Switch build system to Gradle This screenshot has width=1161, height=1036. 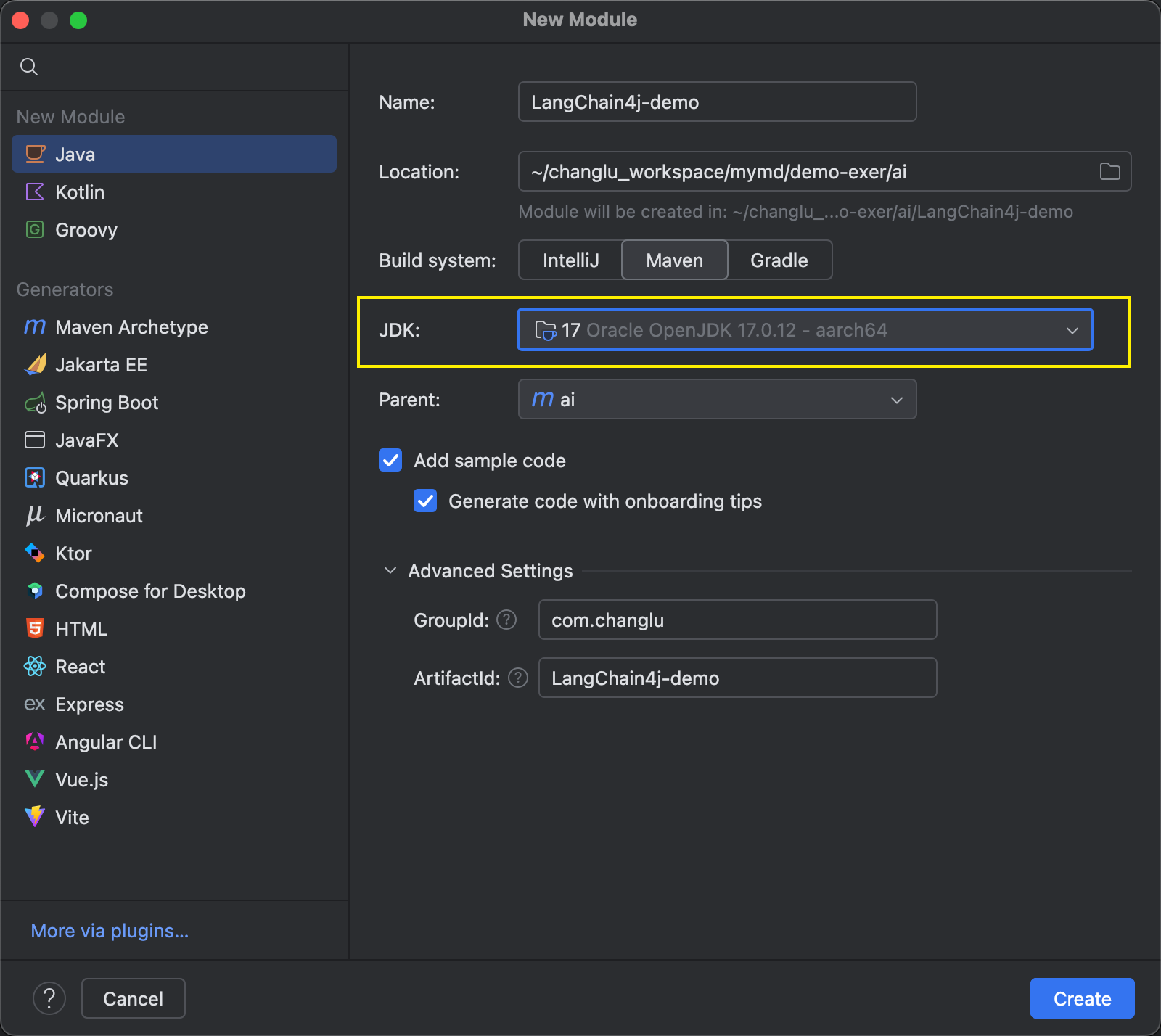pos(779,260)
